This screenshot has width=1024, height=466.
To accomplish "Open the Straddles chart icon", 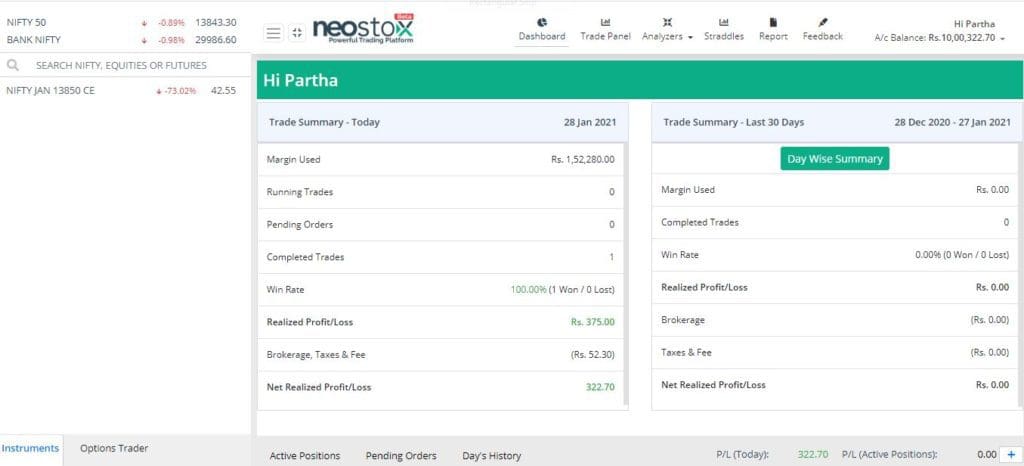I will click(x=724, y=23).
